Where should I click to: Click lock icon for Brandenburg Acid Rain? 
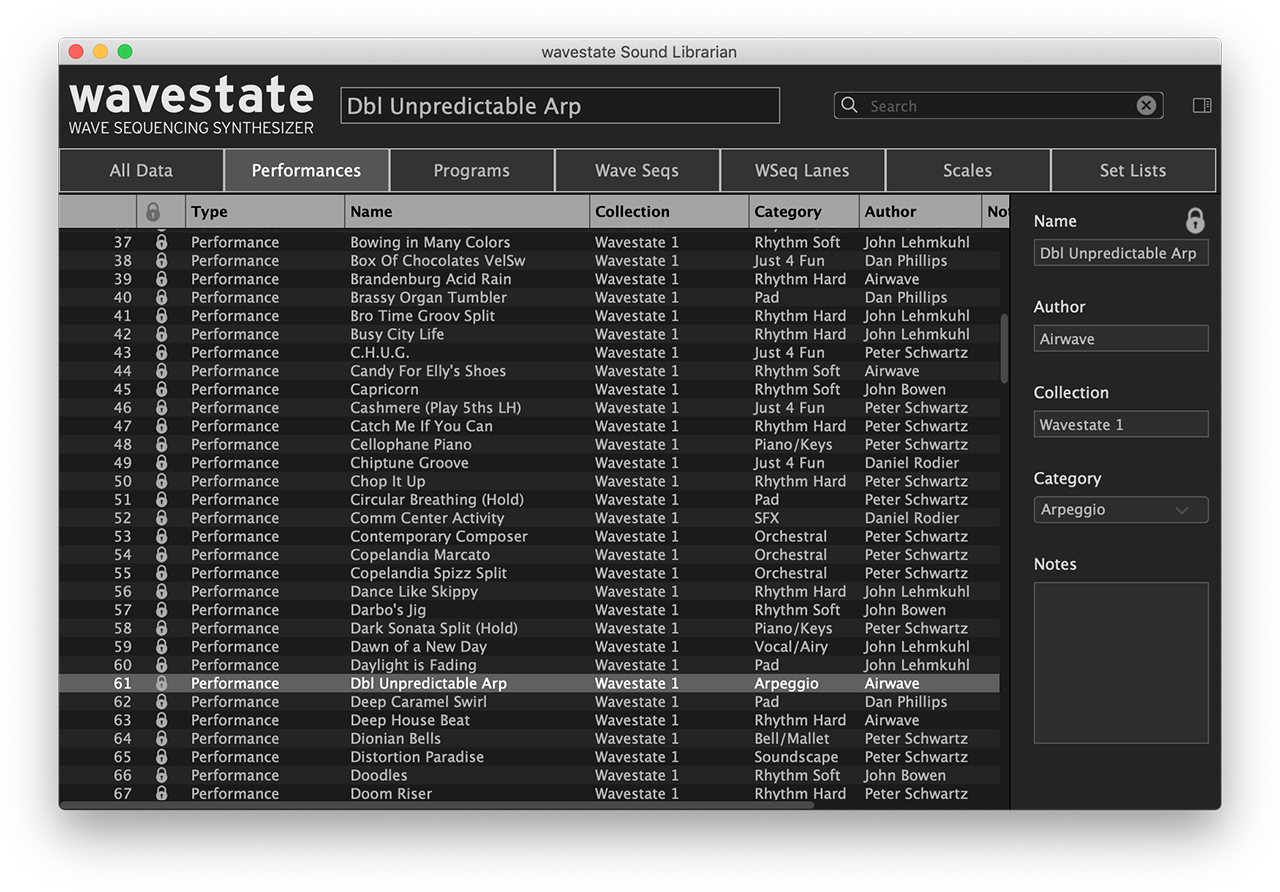pos(161,279)
